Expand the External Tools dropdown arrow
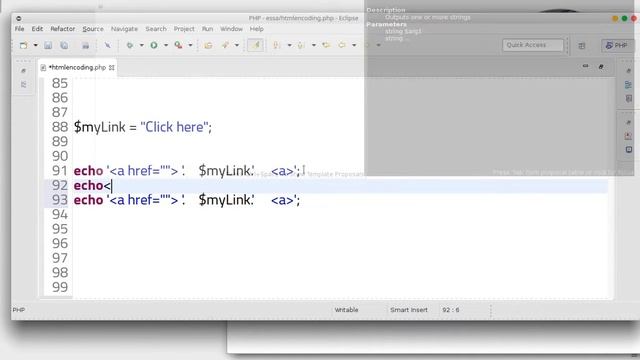The width and height of the screenshot is (640, 360). pos(190,45)
